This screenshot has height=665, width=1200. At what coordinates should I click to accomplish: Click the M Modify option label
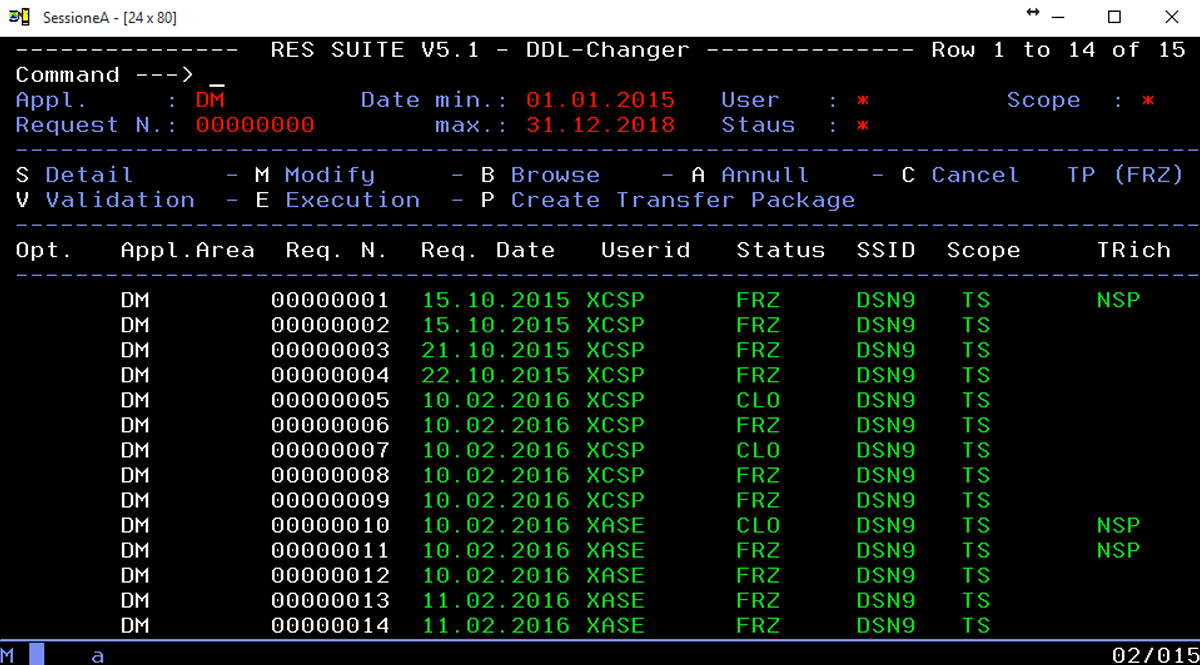pyautogui.click(x=315, y=175)
